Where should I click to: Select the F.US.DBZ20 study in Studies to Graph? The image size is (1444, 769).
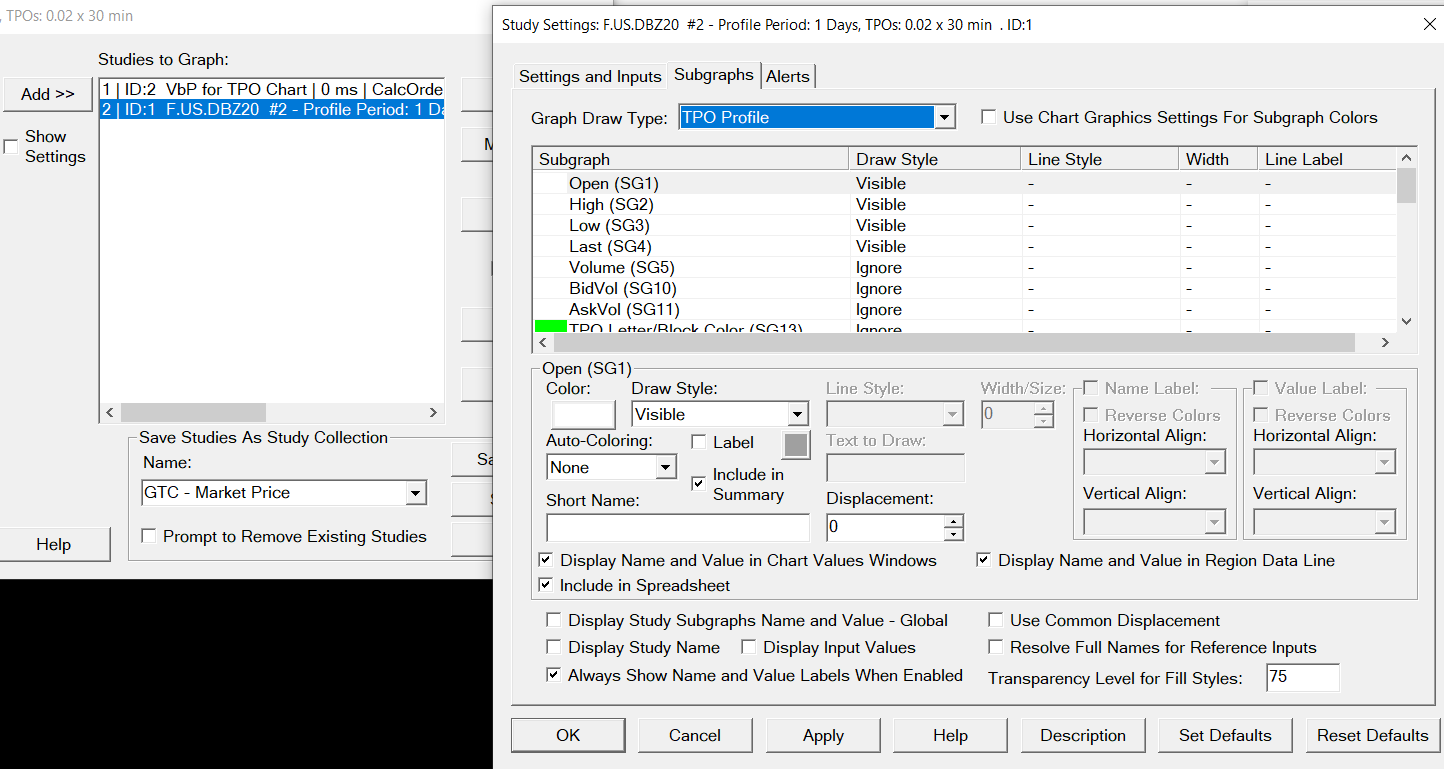272,109
